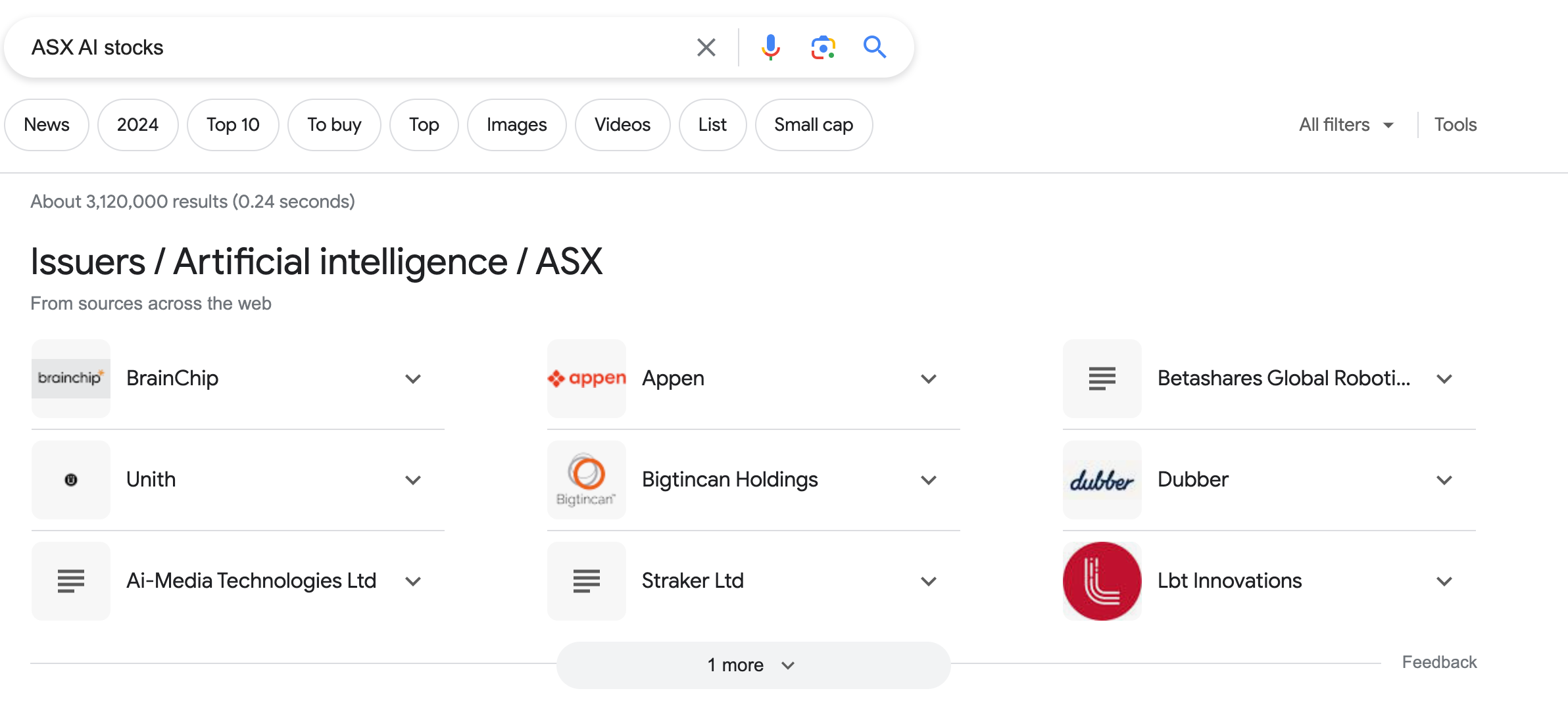The width and height of the screenshot is (1568, 714).
Task: Select the 2024 filter chip
Action: (x=137, y=125)
